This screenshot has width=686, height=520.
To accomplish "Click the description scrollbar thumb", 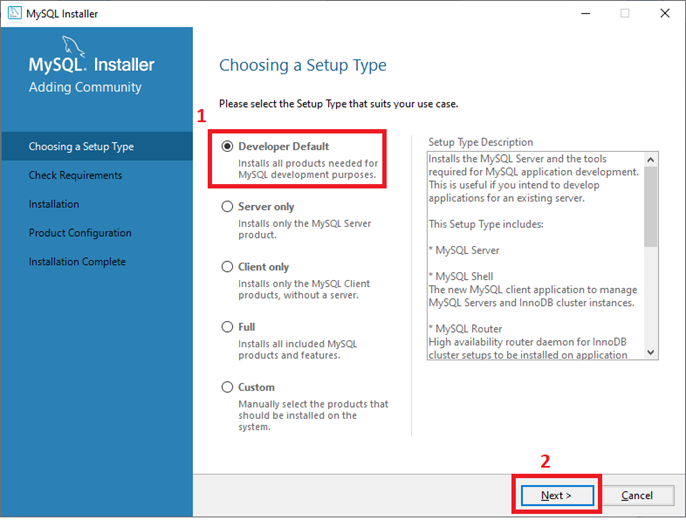I will [651, 206].
